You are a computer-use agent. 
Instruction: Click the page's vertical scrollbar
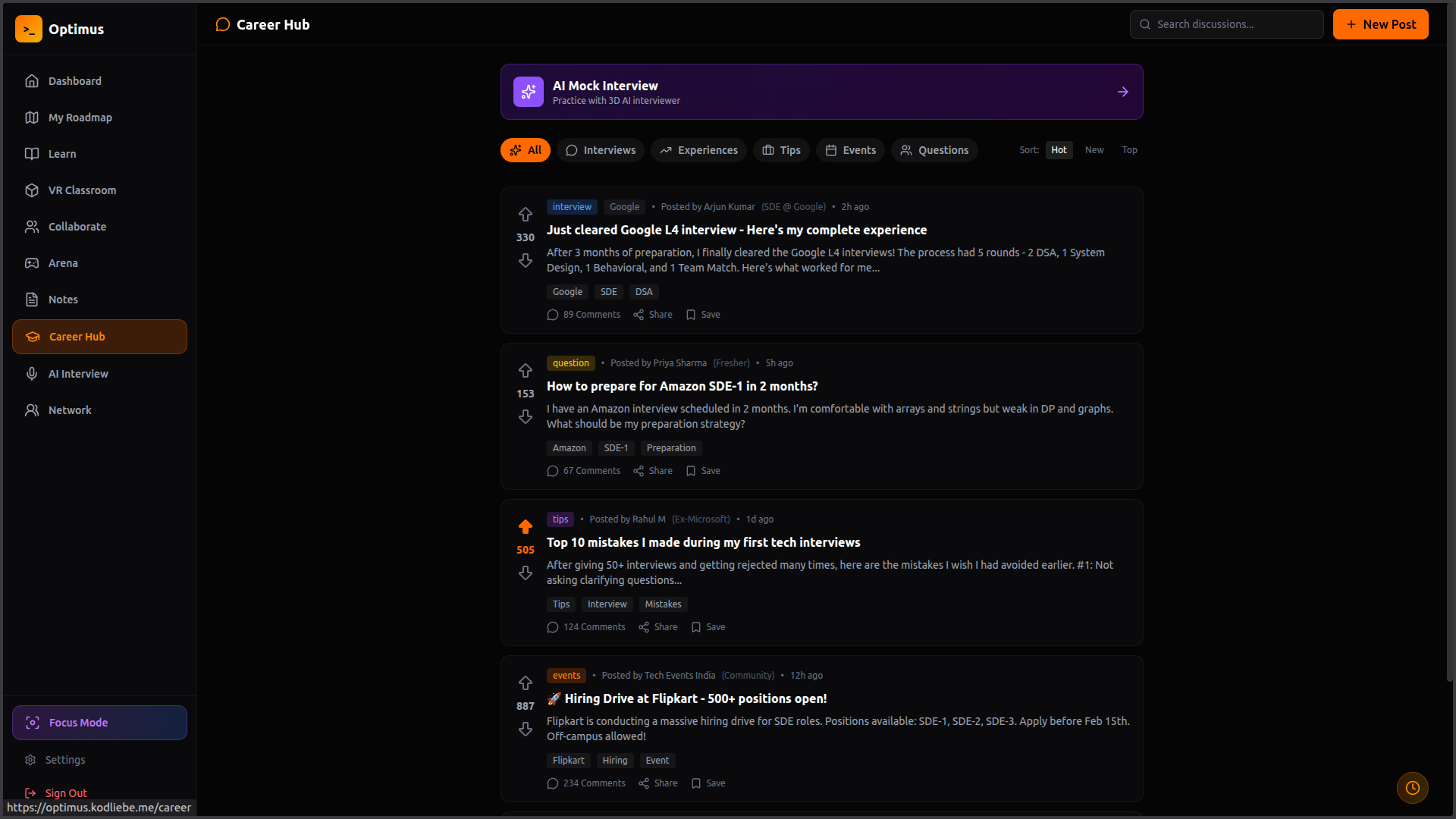click(1449, 341)
